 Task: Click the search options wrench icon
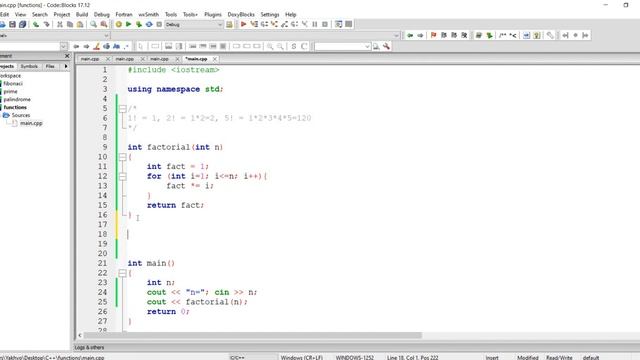386,47
